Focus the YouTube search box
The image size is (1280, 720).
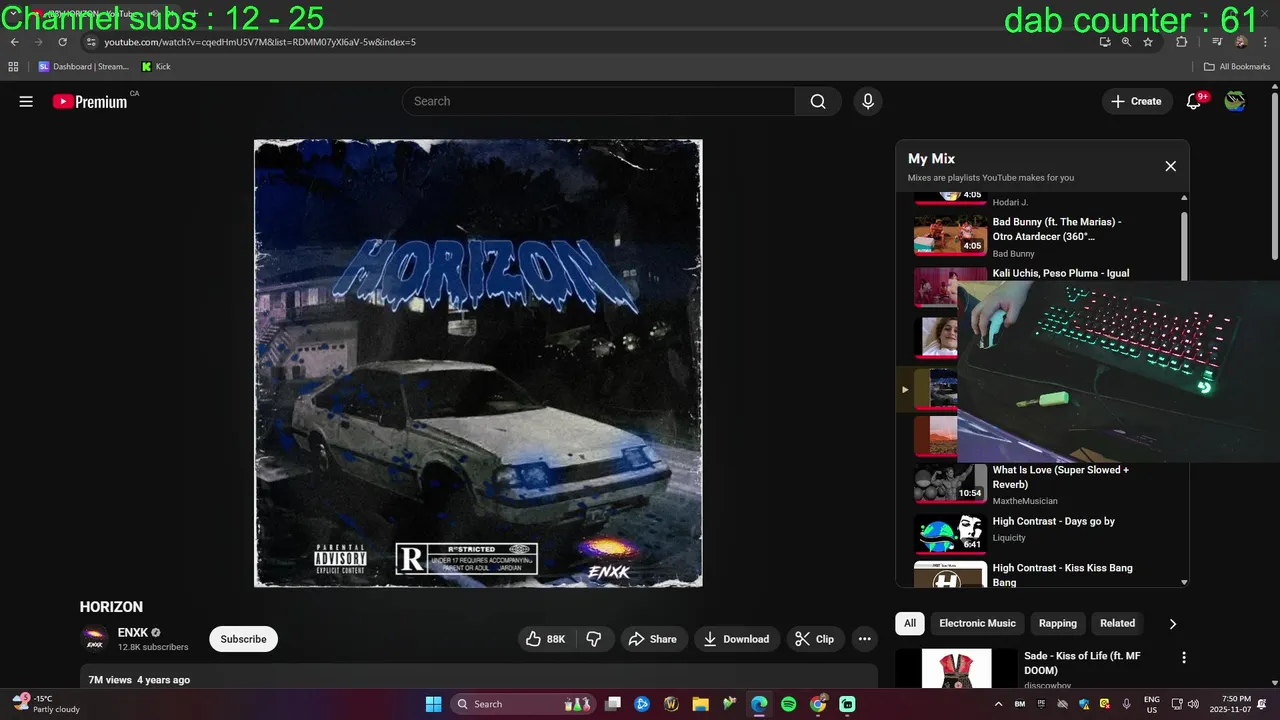pos(598,101)
